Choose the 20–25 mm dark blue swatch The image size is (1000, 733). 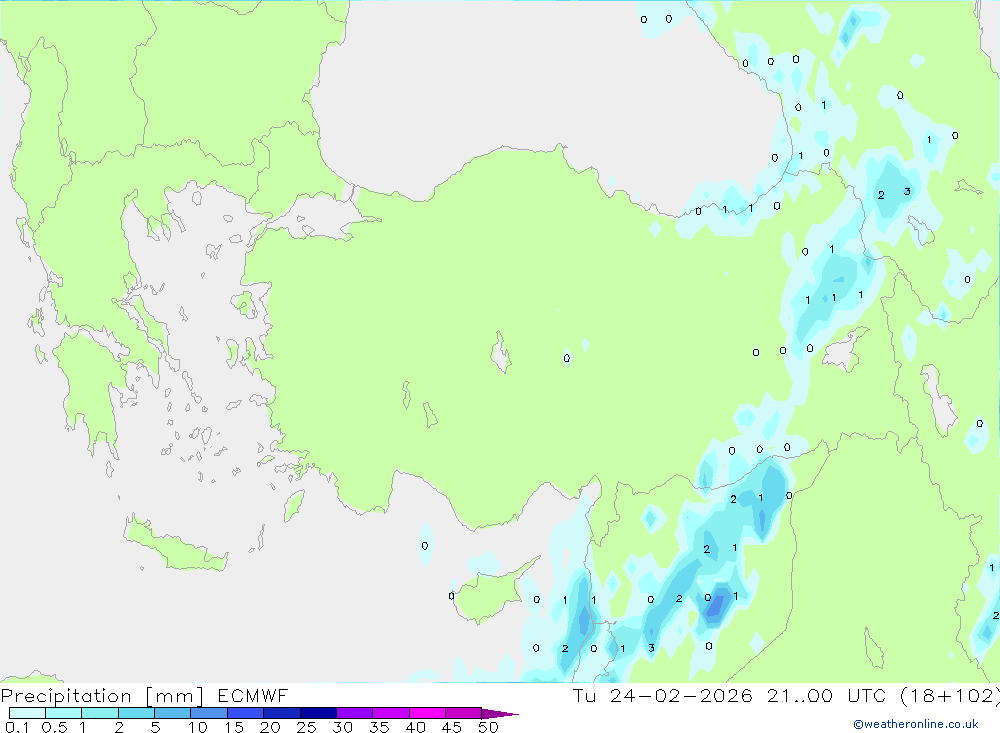tap(282, 713)
